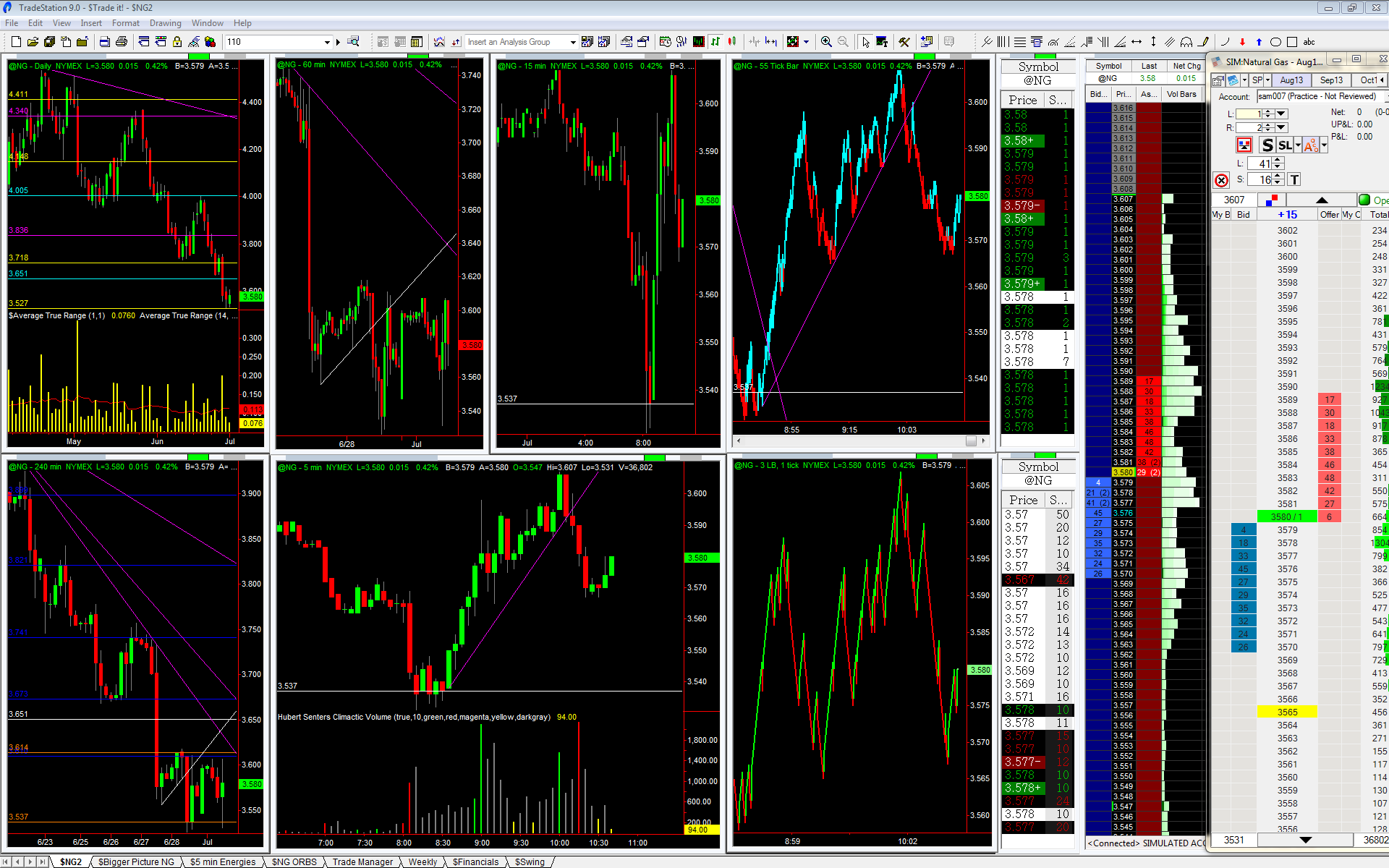Select the horizontal double-arrow drawing tool
Viewport: 1389px width, 868px height.
click(x=1137, y=42)
